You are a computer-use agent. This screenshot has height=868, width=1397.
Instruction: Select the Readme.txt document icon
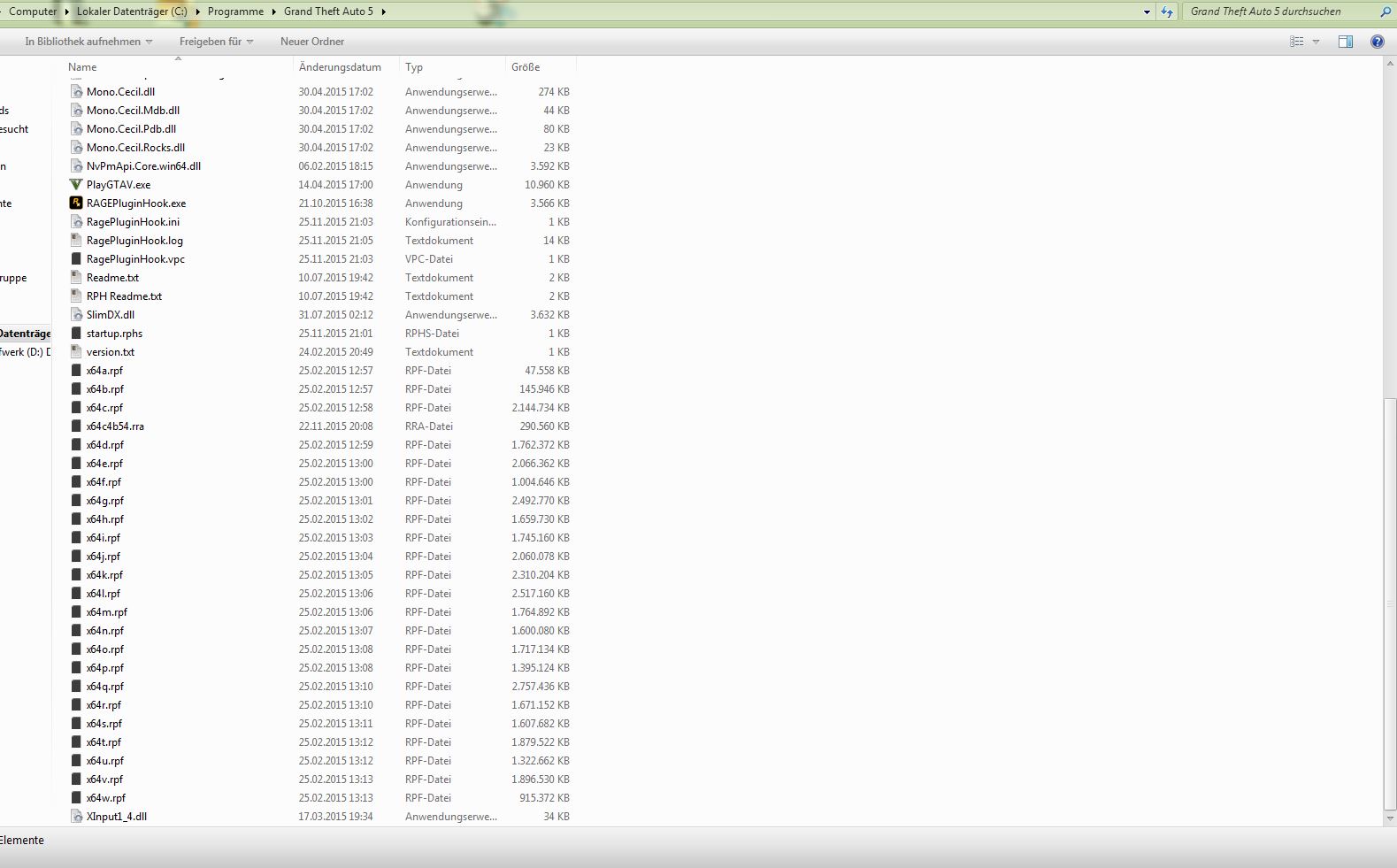coord(76,278)
